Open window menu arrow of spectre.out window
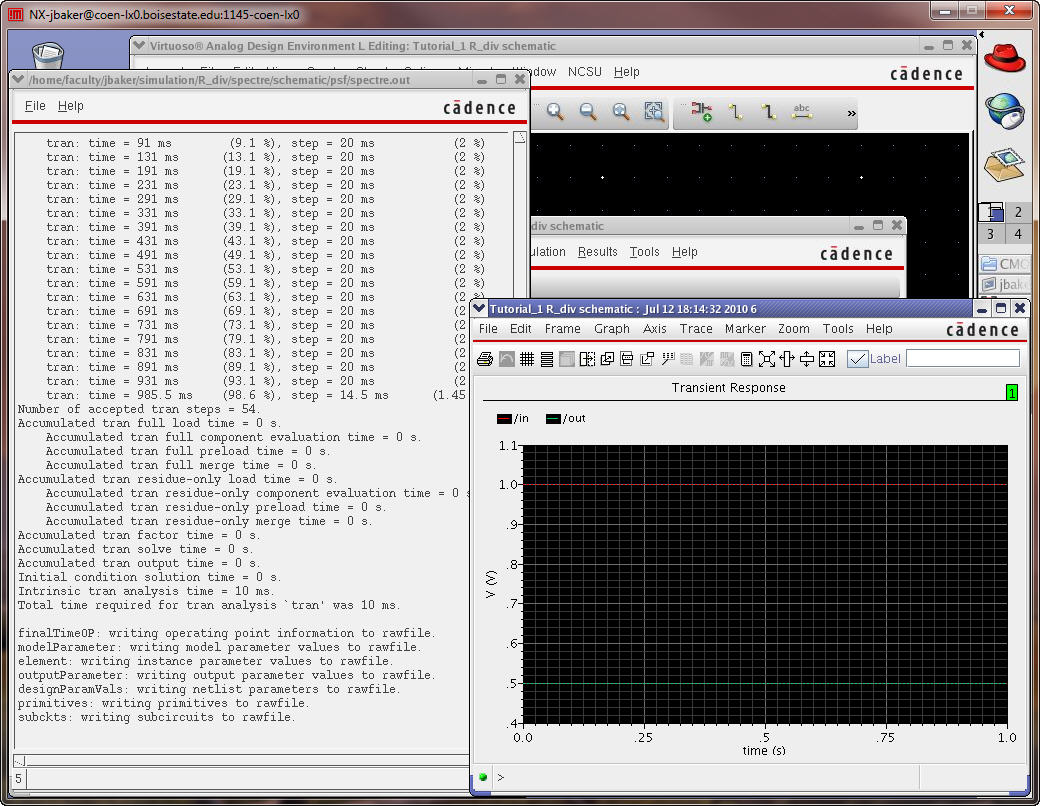 pos(18,79)
